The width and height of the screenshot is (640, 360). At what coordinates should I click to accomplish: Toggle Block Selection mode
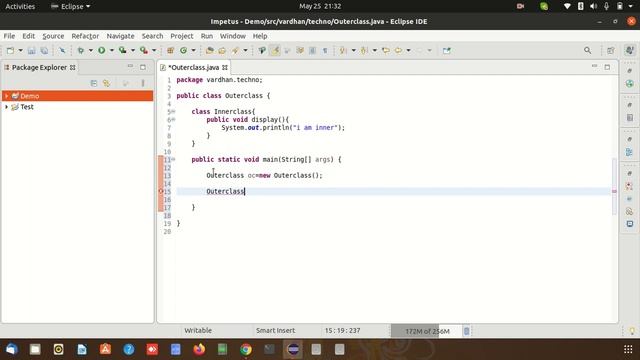[x=312, y=51]
